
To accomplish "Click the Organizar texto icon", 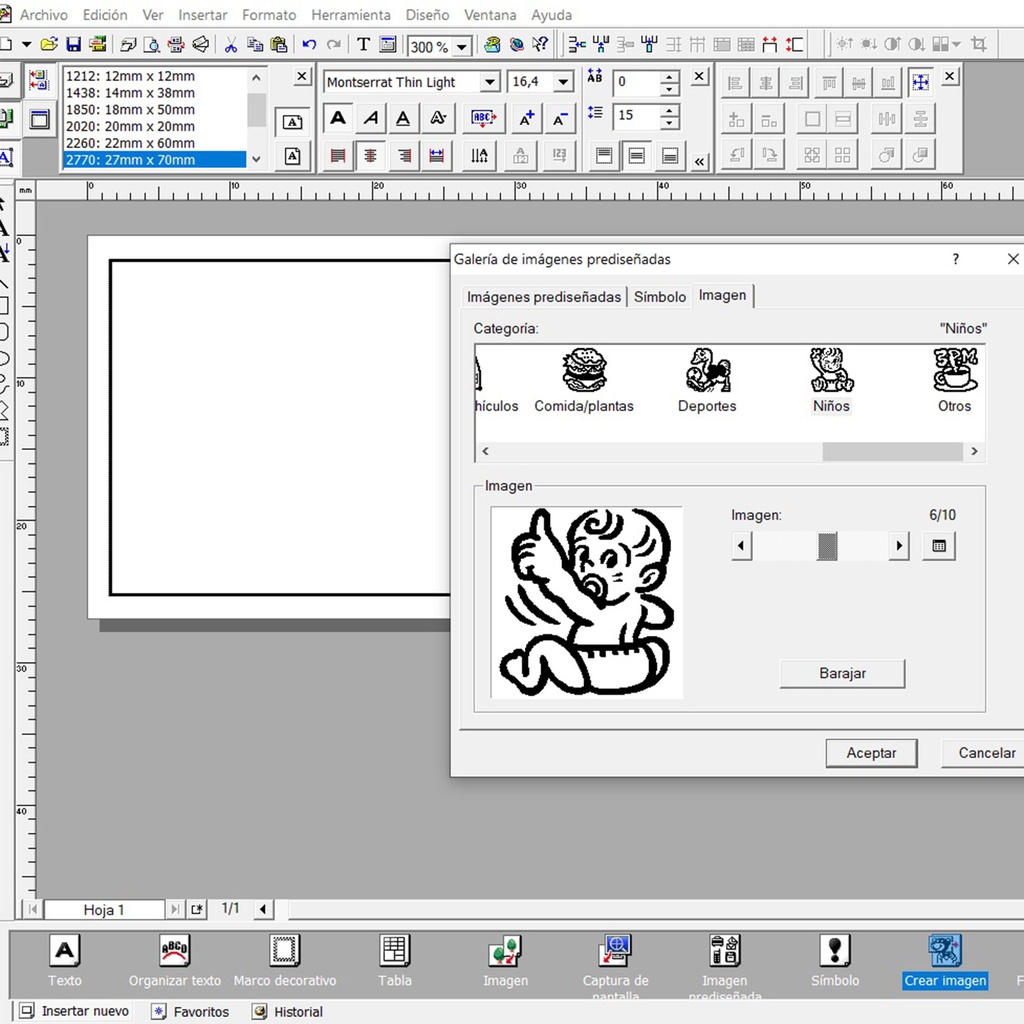I will tap(175, 952).
